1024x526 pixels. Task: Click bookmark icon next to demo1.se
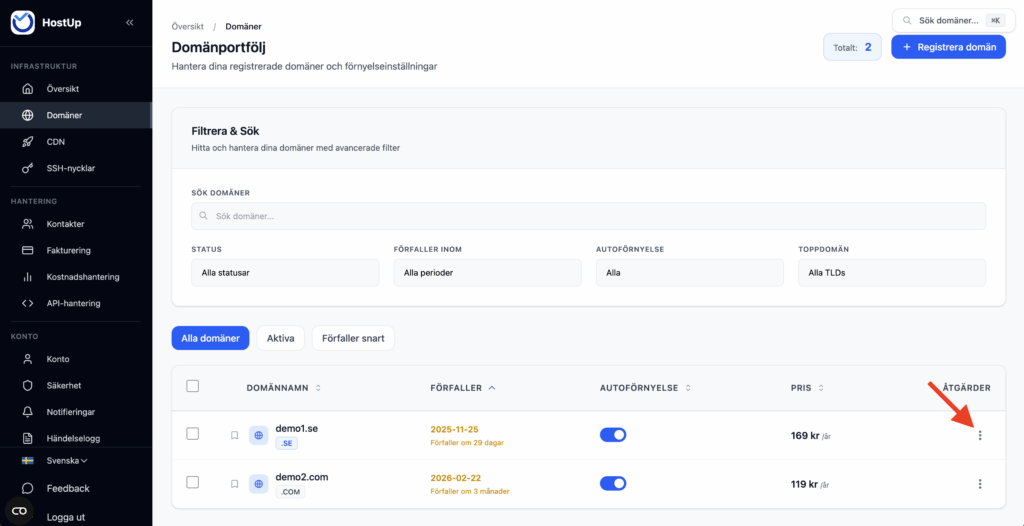234,435
